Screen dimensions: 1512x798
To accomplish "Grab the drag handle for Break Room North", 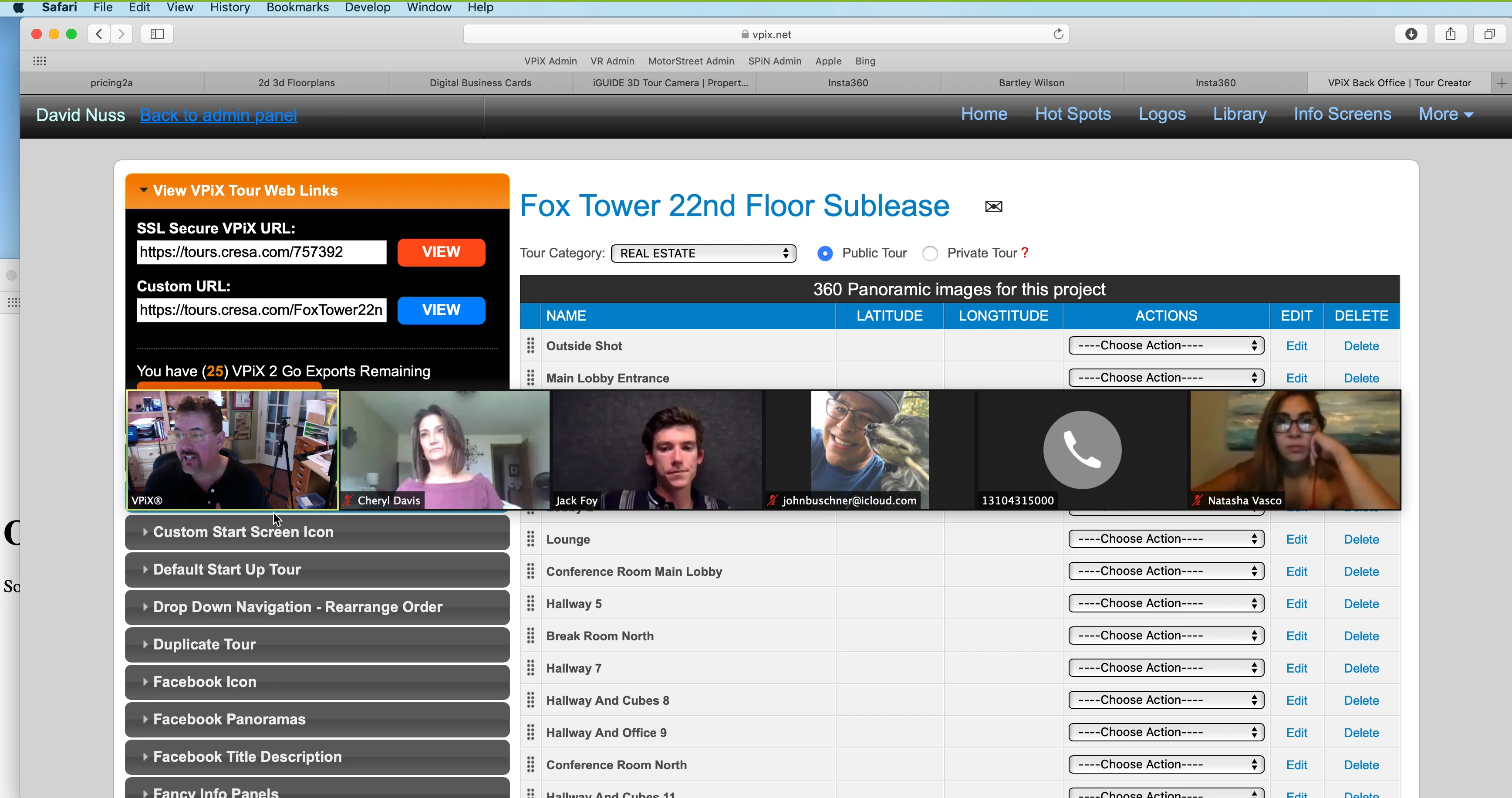I will point(530,636).
